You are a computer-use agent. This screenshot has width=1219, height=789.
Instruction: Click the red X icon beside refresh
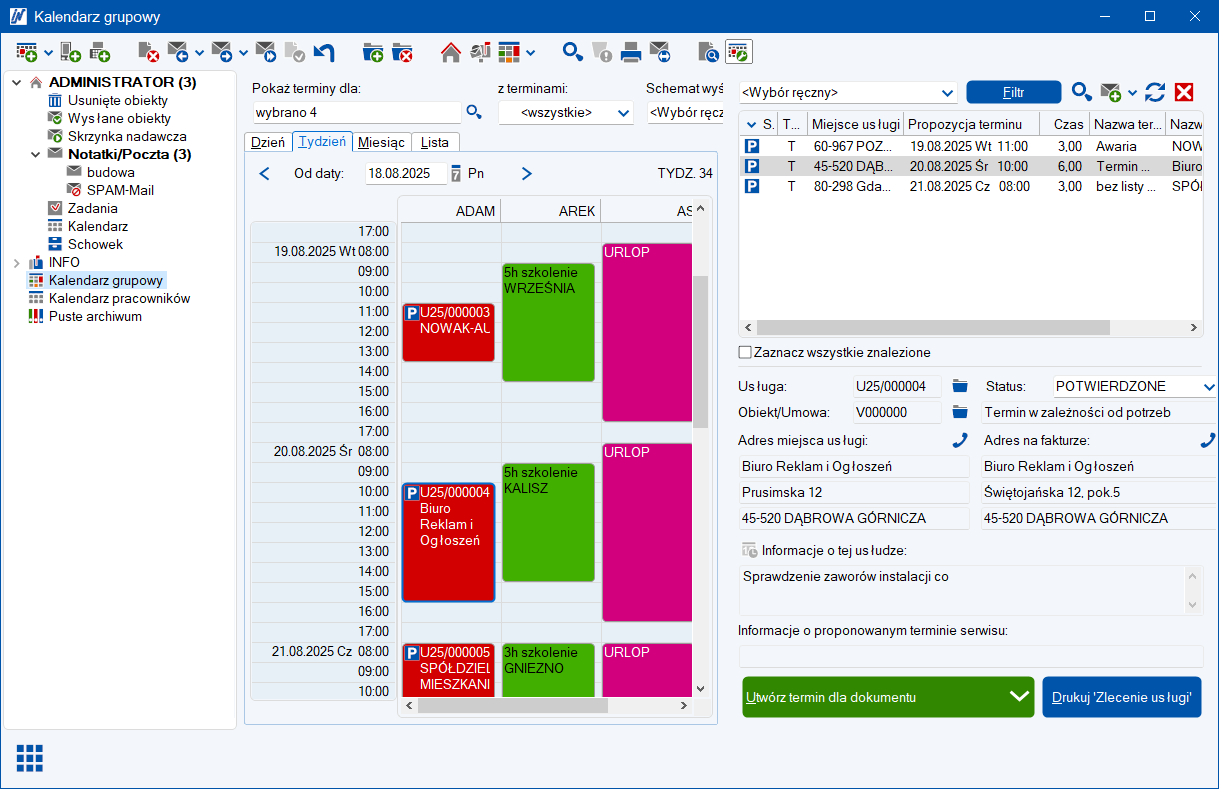point(1184,92)
